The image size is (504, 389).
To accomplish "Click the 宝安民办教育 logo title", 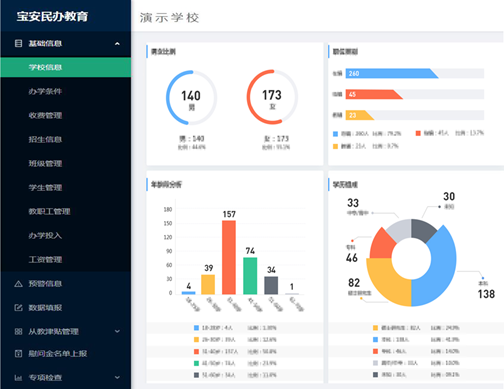I will 52,16.
